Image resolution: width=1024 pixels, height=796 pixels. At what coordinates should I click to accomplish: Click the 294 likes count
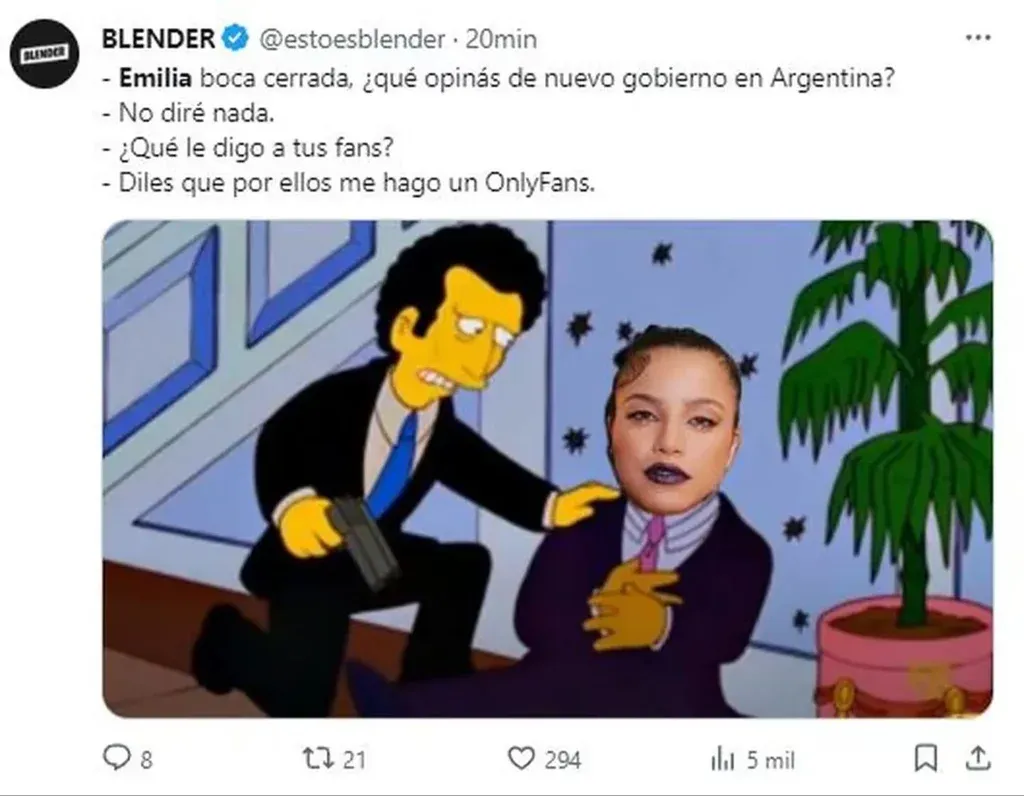(x=562, y=760)
